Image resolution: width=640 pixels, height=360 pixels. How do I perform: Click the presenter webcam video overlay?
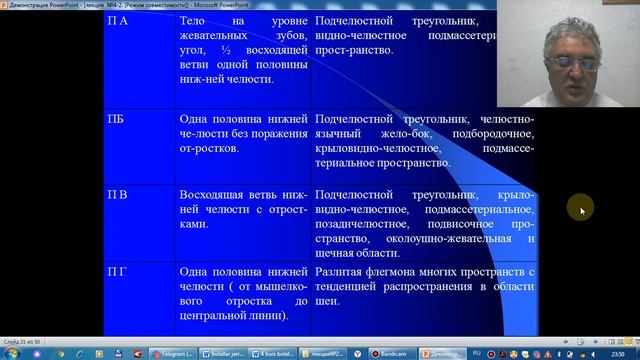click(568, 53)
